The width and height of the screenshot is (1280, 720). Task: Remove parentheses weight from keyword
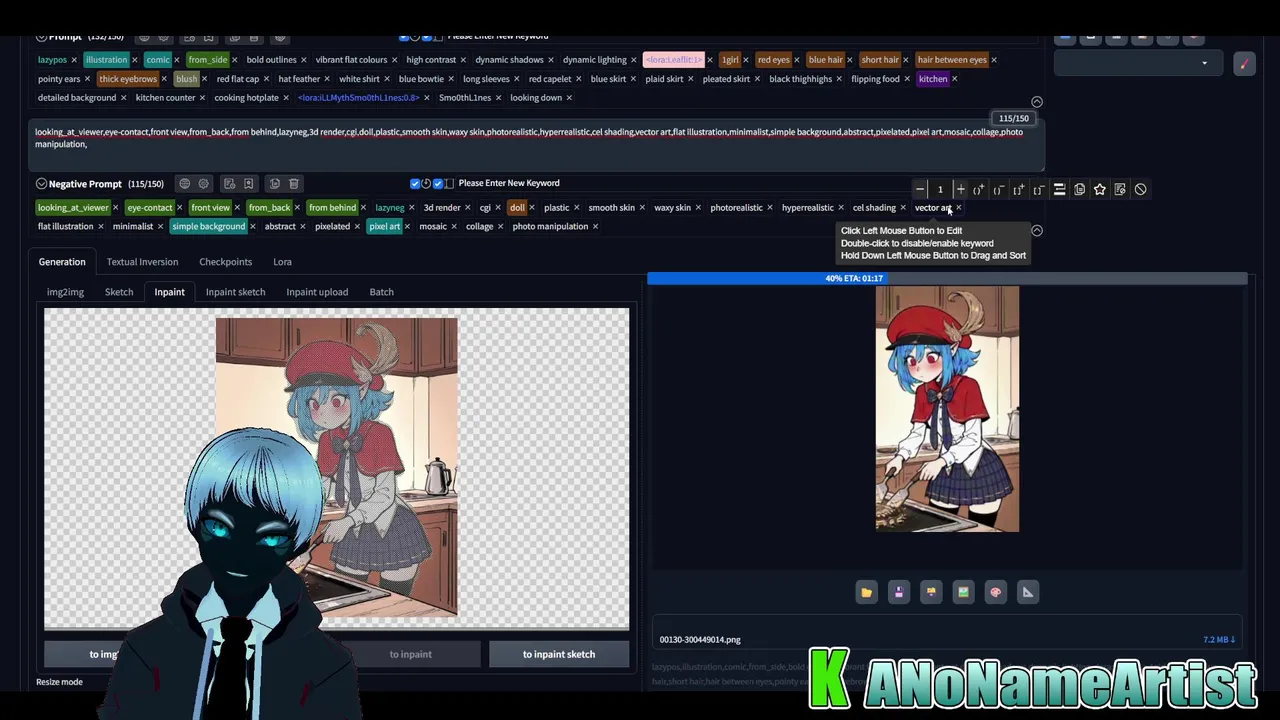(998, 189)
